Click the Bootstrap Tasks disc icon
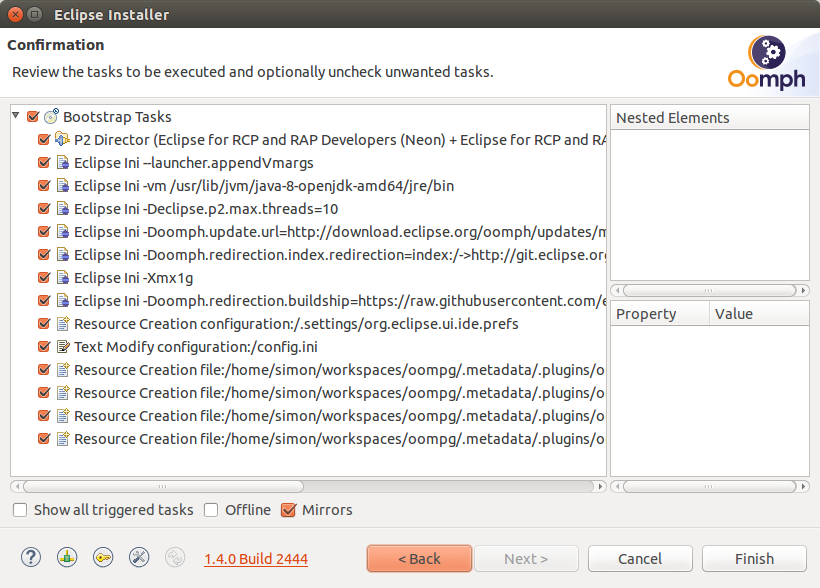 click(x=51, y=116)
